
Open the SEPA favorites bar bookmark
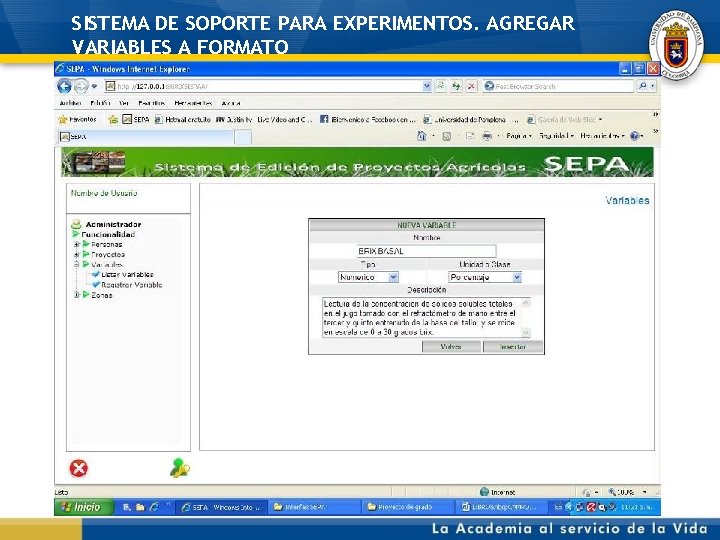pos(136,119)
